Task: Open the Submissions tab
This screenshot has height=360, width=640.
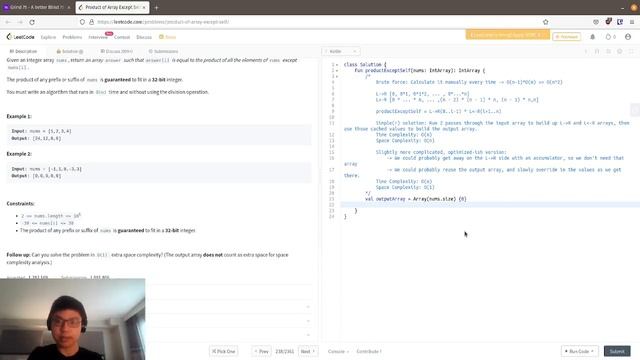Action: point(163,51)
